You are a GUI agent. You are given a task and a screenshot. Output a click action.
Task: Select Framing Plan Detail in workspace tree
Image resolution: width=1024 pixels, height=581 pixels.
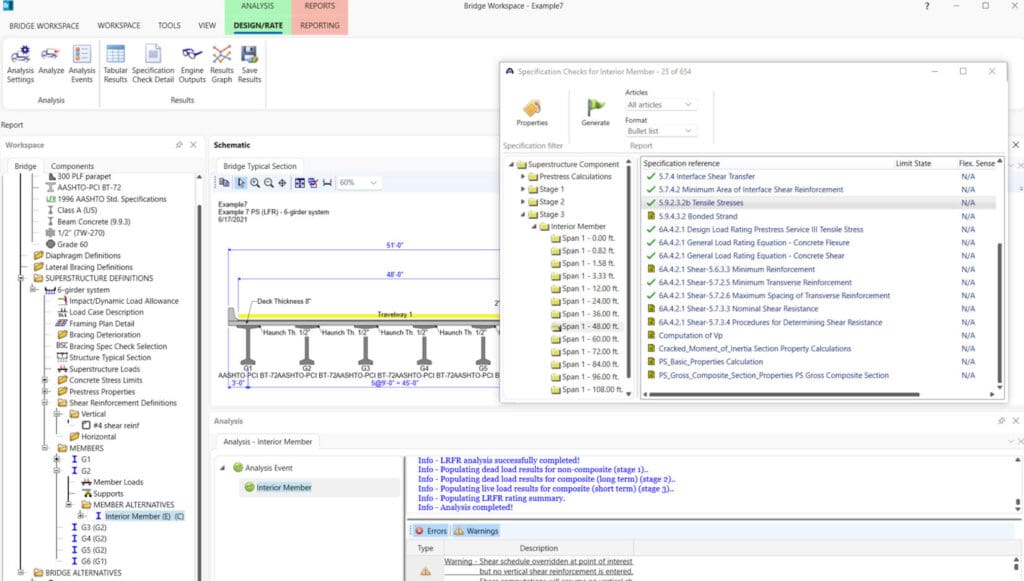(103, 324)
